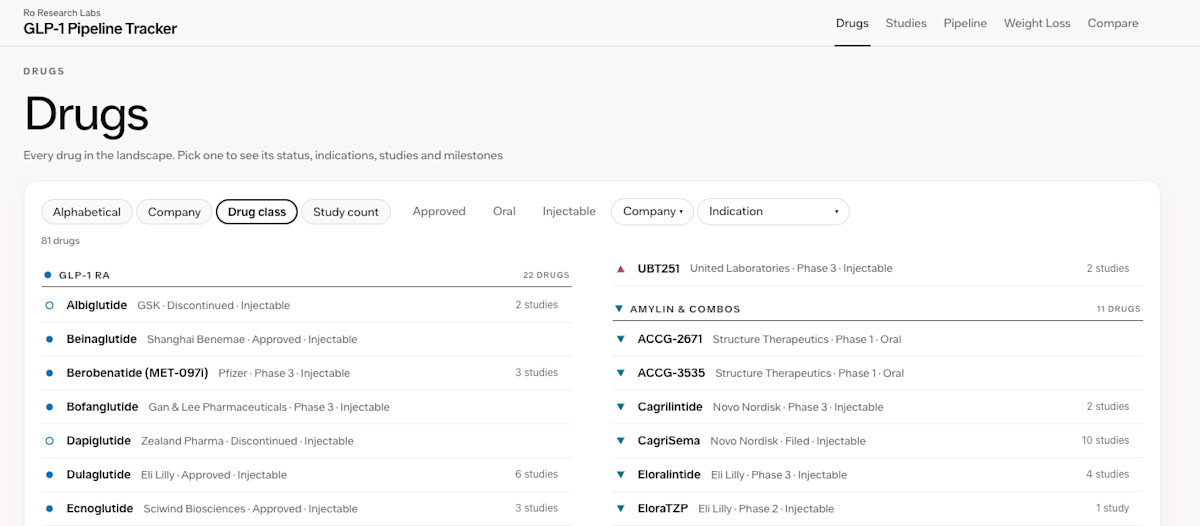Click the teal triangle icon beside ACCG-3535

[x=620, y=373]
